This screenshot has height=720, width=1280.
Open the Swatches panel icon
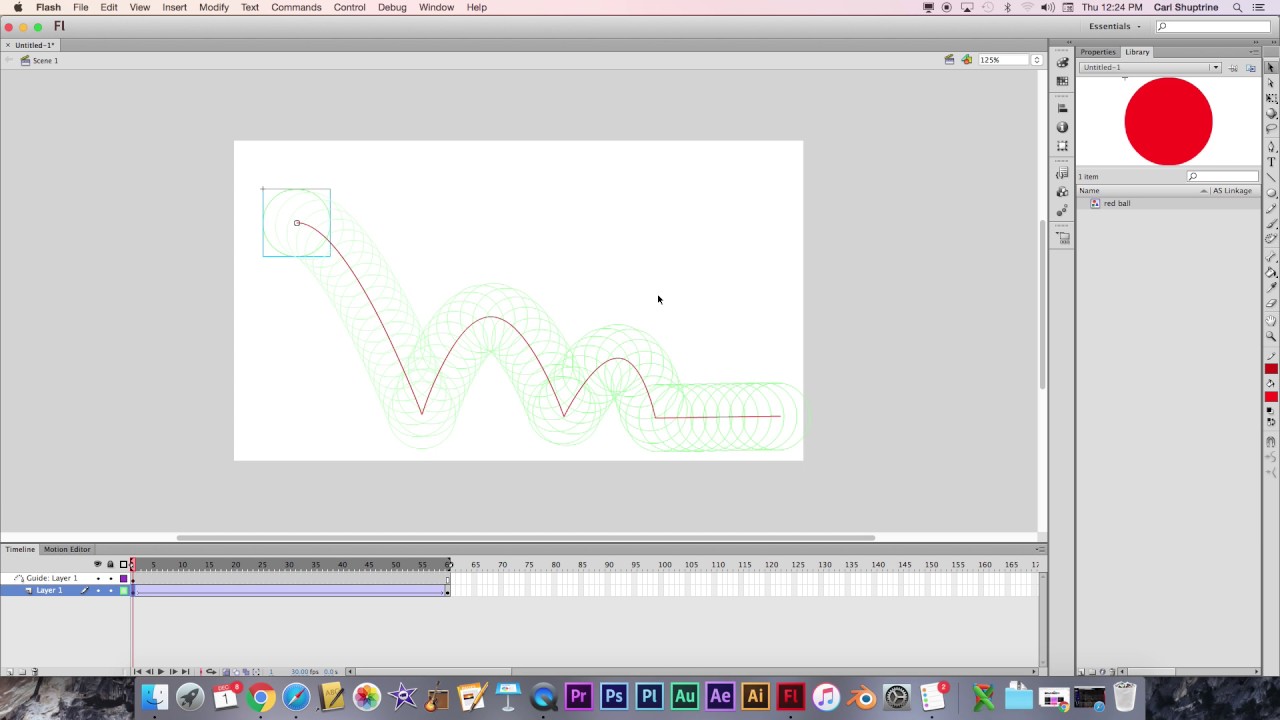click(1062, 81)
